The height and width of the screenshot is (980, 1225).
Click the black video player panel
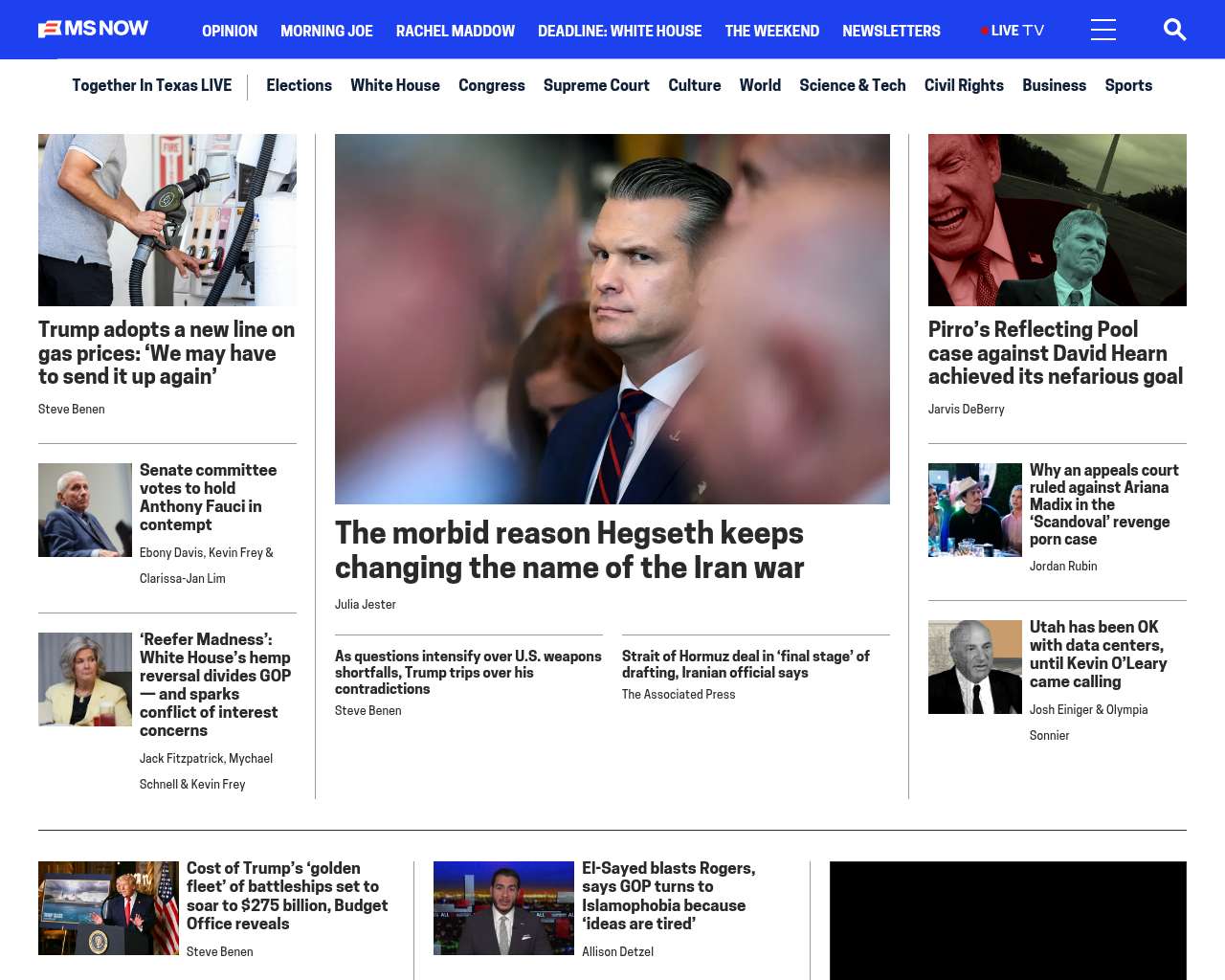pos(1008,921)
